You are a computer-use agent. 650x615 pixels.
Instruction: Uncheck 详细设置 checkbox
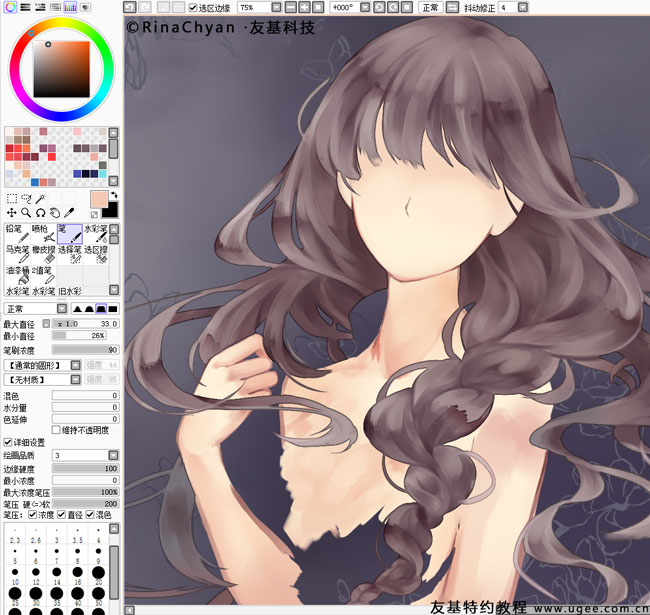(x=7, y=442)
